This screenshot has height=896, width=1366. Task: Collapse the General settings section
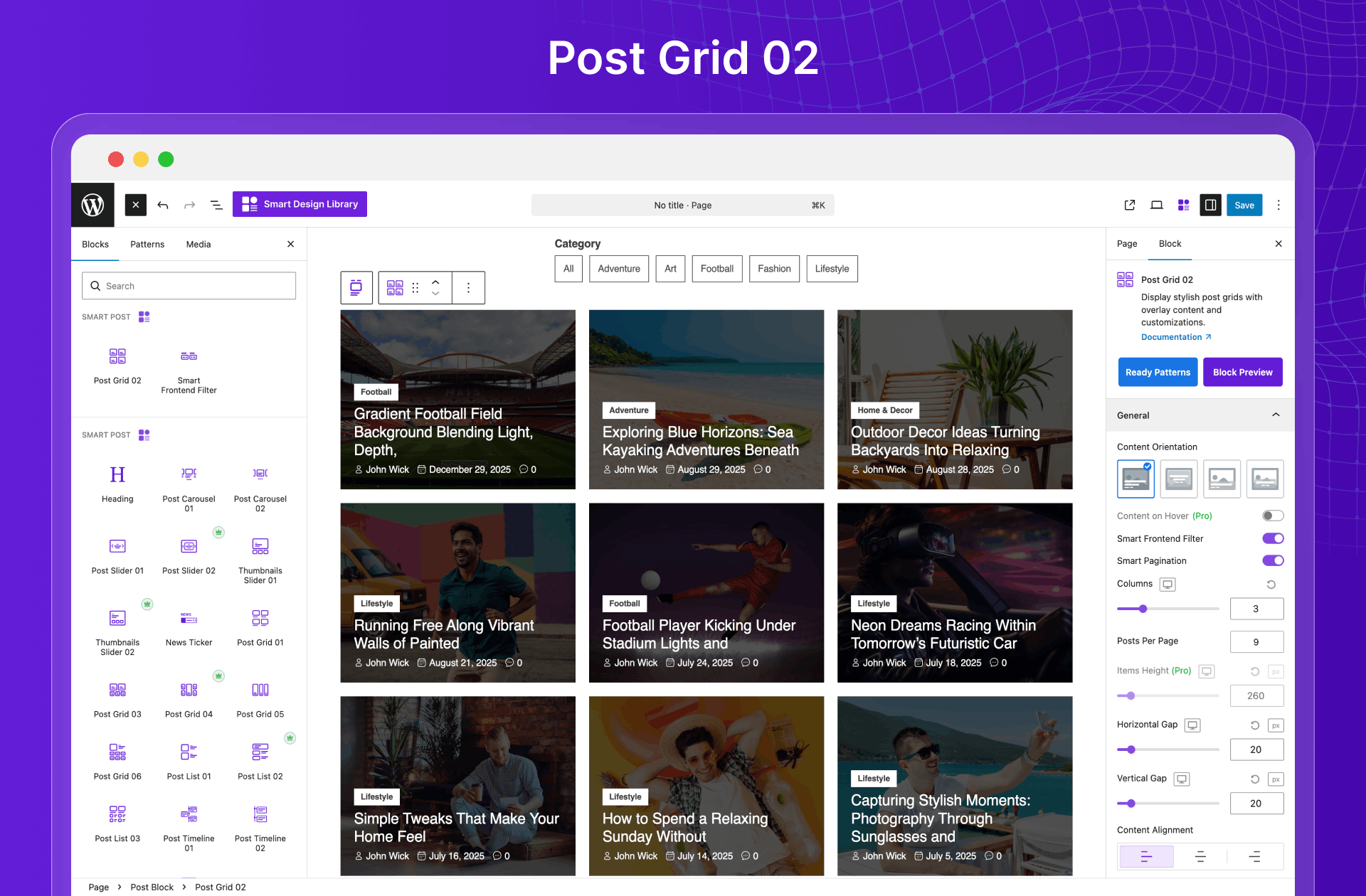click(x=1275, y=415)
